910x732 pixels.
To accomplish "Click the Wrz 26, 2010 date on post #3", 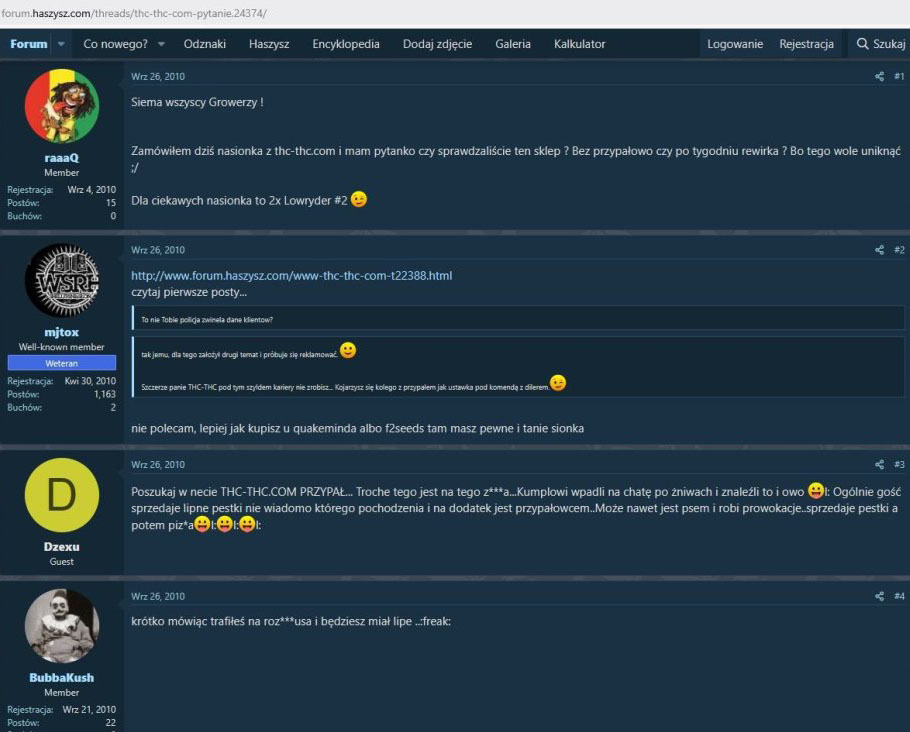I will [x=158, y=464].
